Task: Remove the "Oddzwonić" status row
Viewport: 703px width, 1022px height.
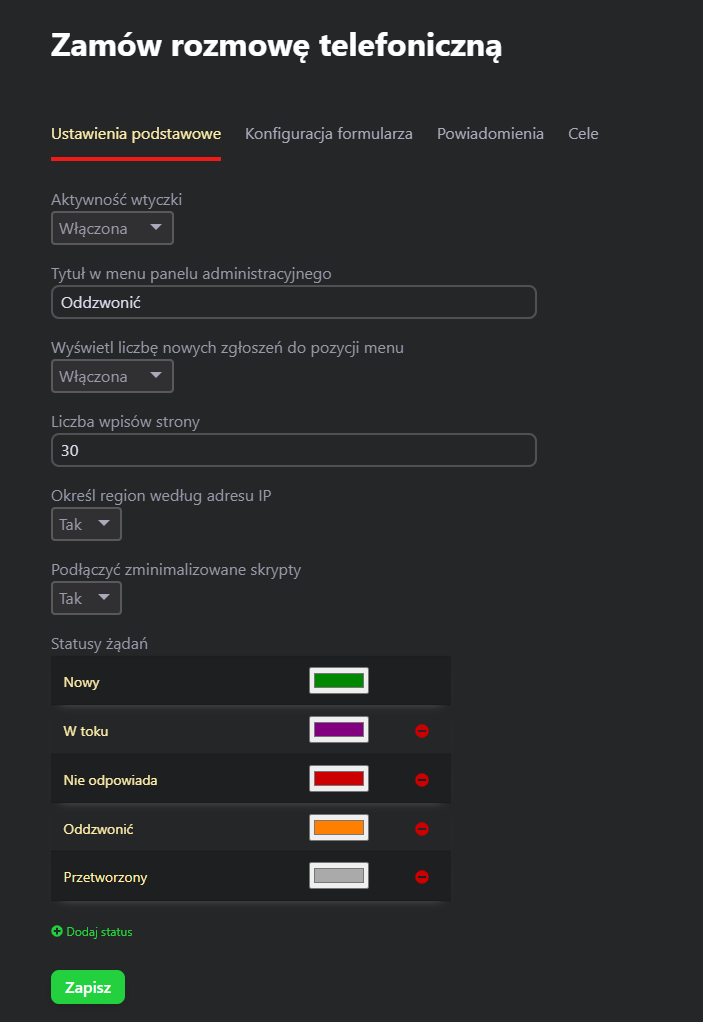Action: tap(422, 829)
